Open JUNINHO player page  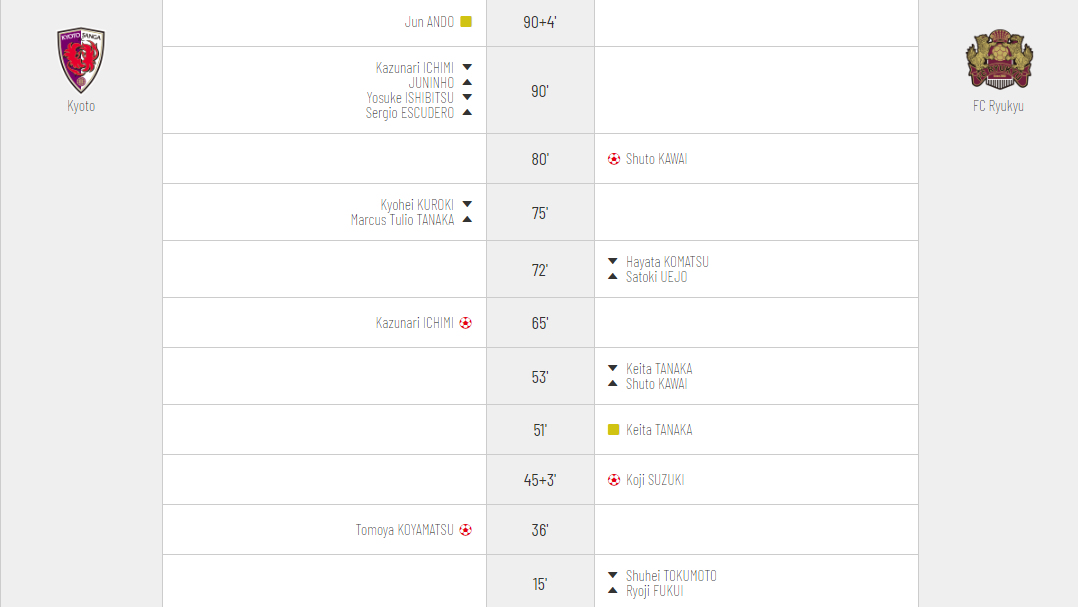pyautogui.click(x=431, y=83)
